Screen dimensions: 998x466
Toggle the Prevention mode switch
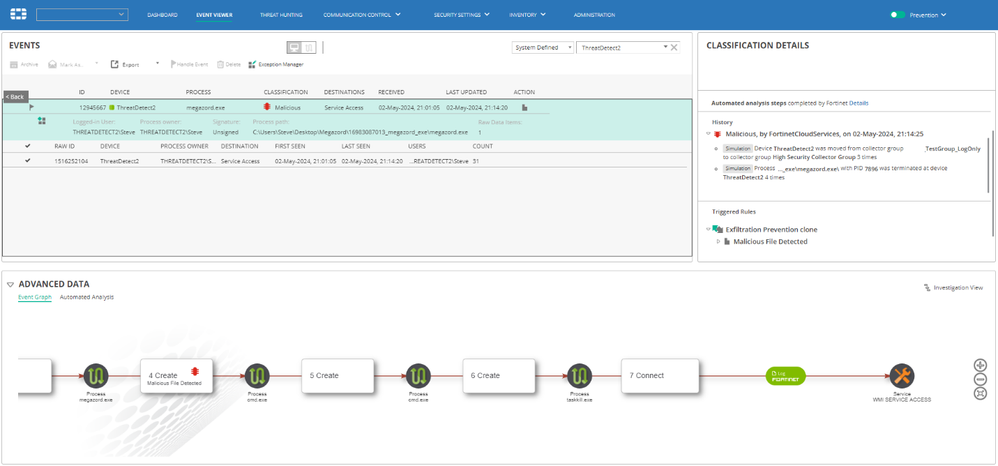point(898,15)
